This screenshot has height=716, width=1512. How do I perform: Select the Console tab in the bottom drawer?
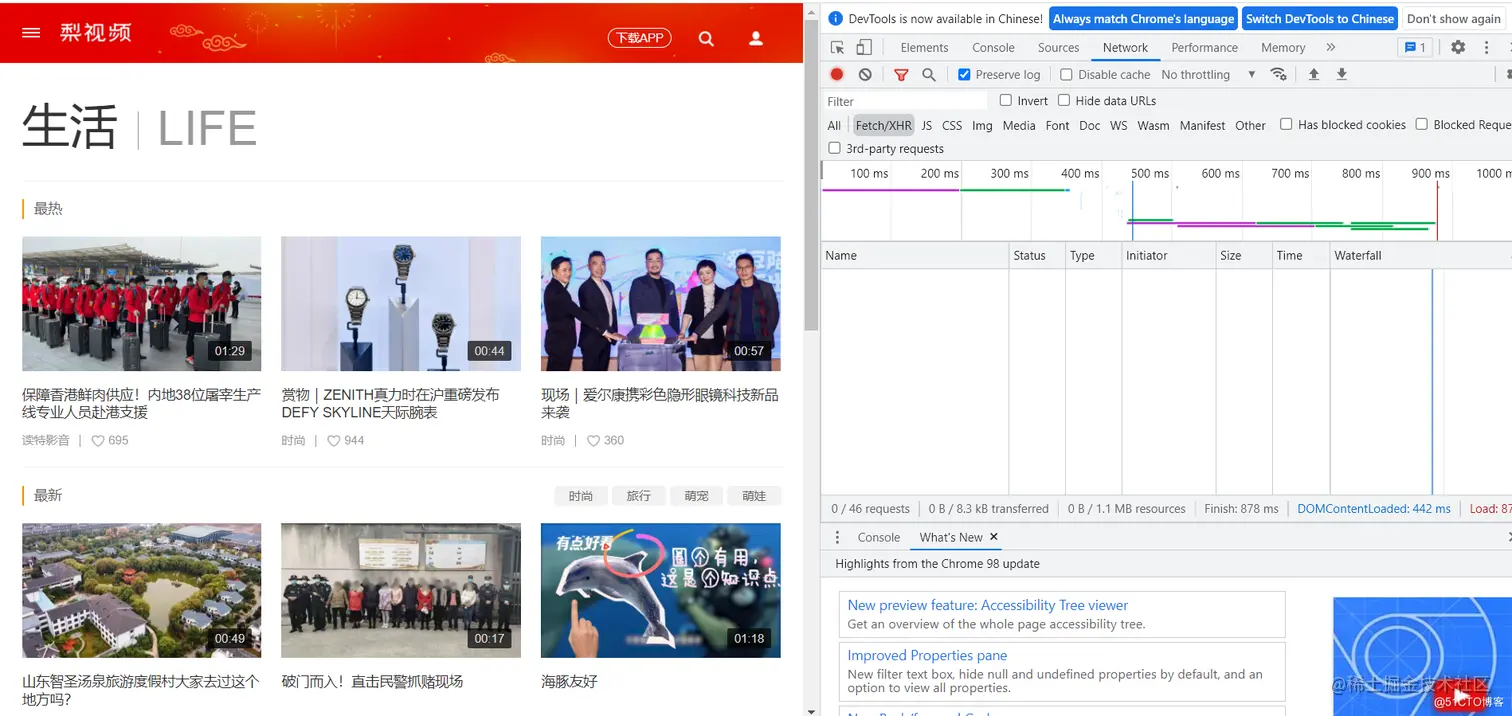click(x=879, y=537)
